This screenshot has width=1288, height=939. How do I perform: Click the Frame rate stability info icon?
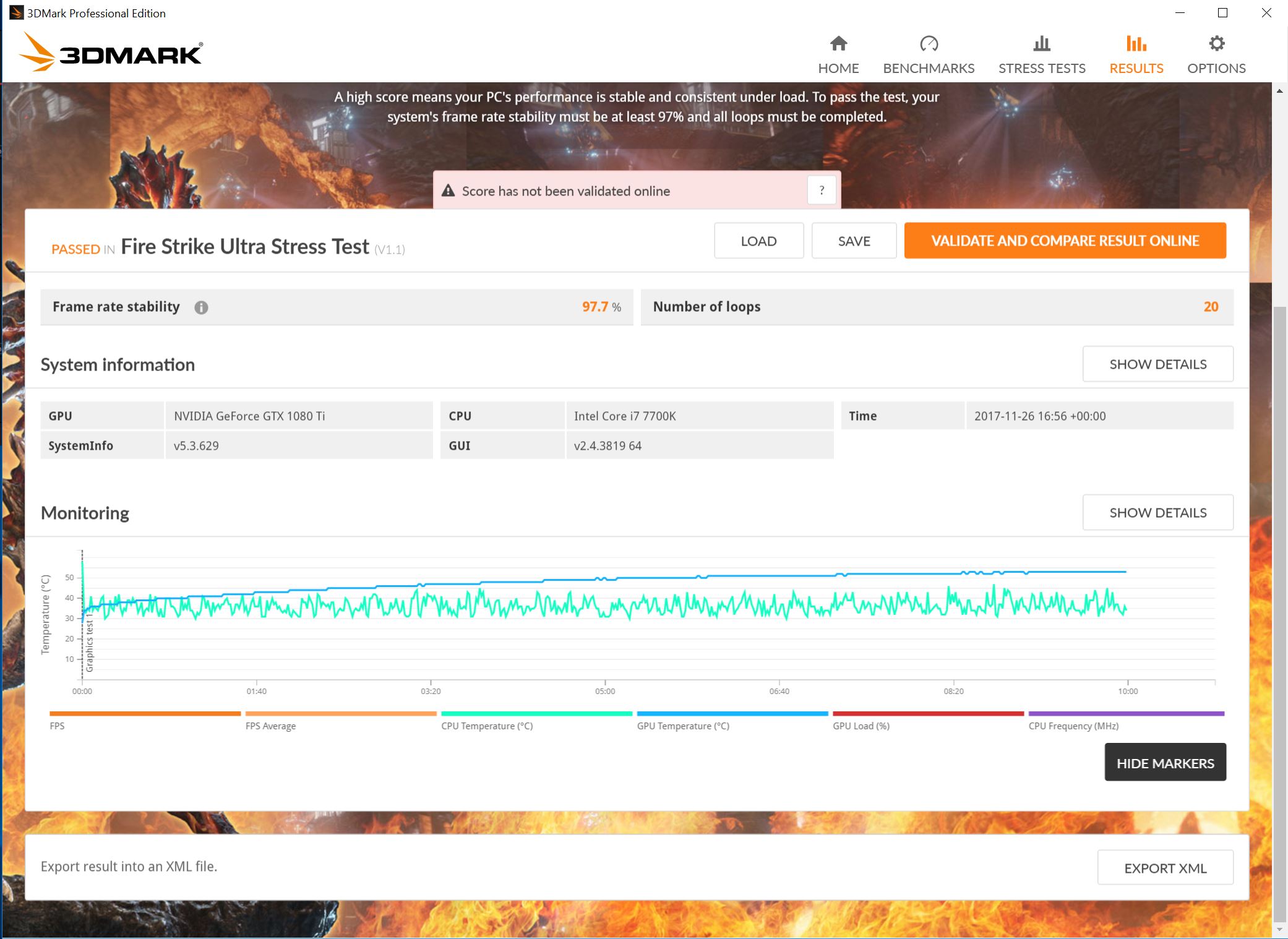tap(201, 307)
